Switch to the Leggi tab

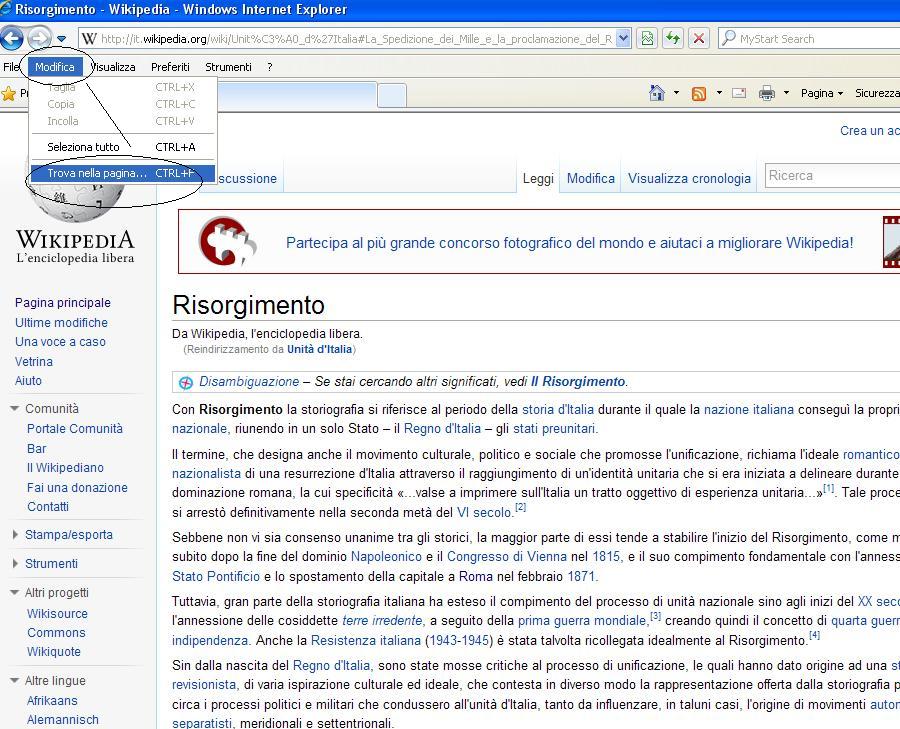point(538,179)
